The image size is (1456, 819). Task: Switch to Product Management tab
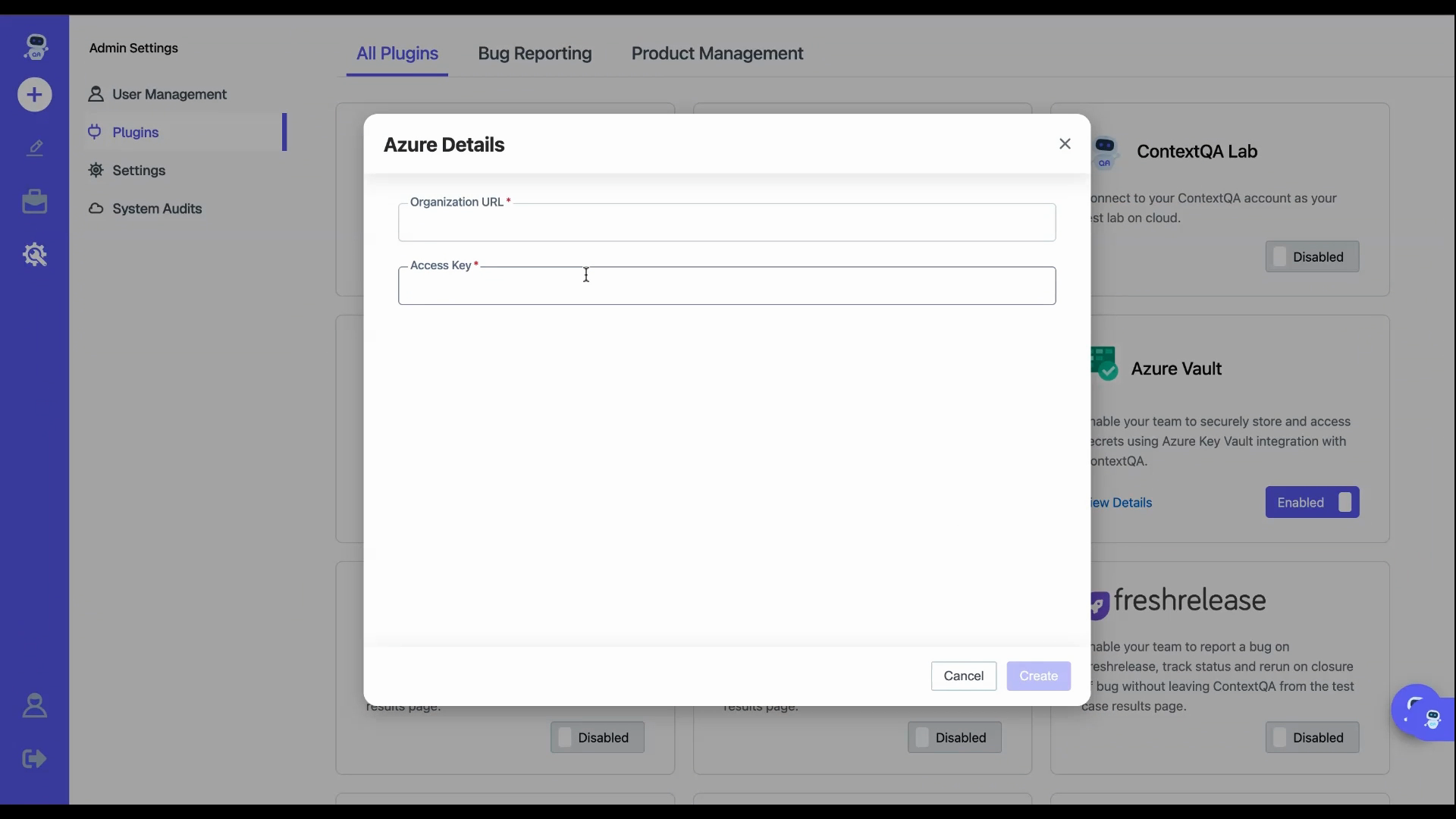coord(717,54)
